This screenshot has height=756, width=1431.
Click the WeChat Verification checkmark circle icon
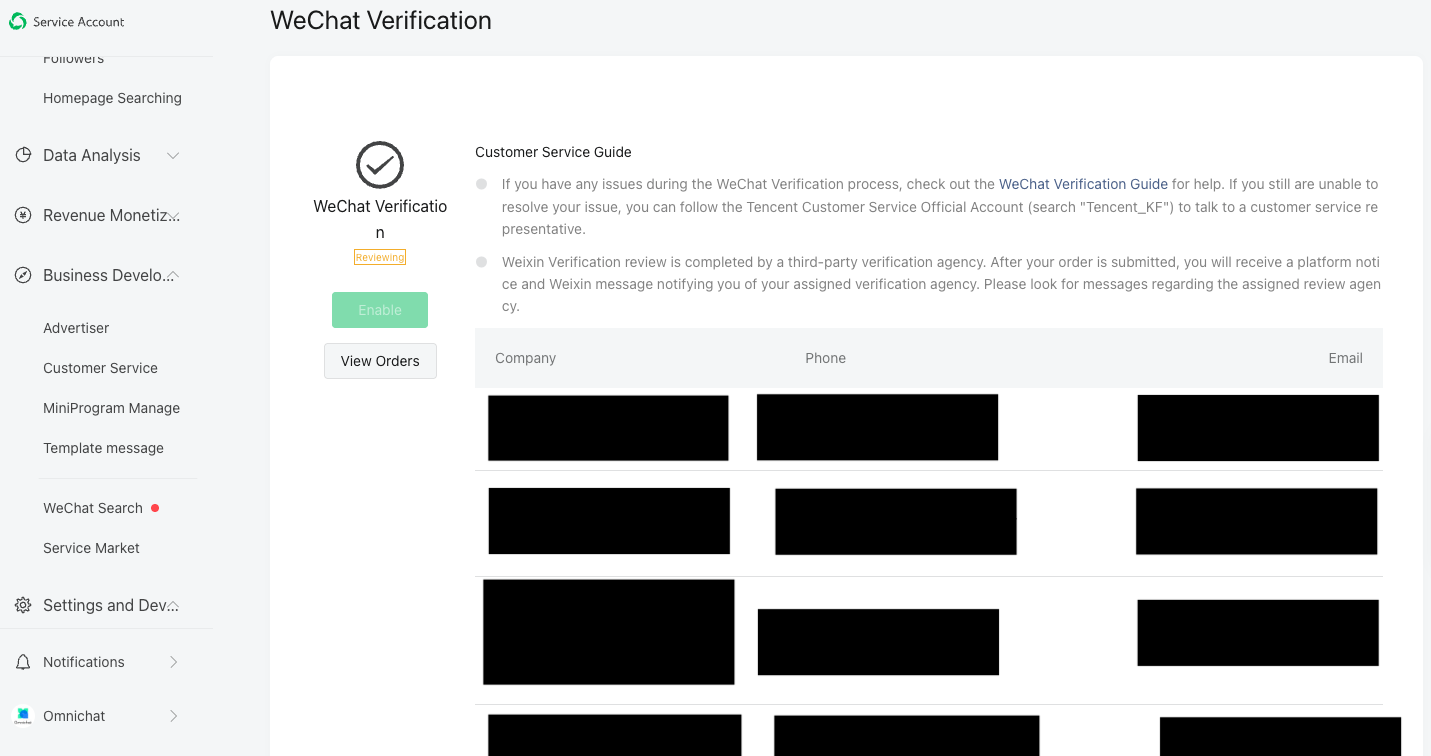[x=380, y=165]
